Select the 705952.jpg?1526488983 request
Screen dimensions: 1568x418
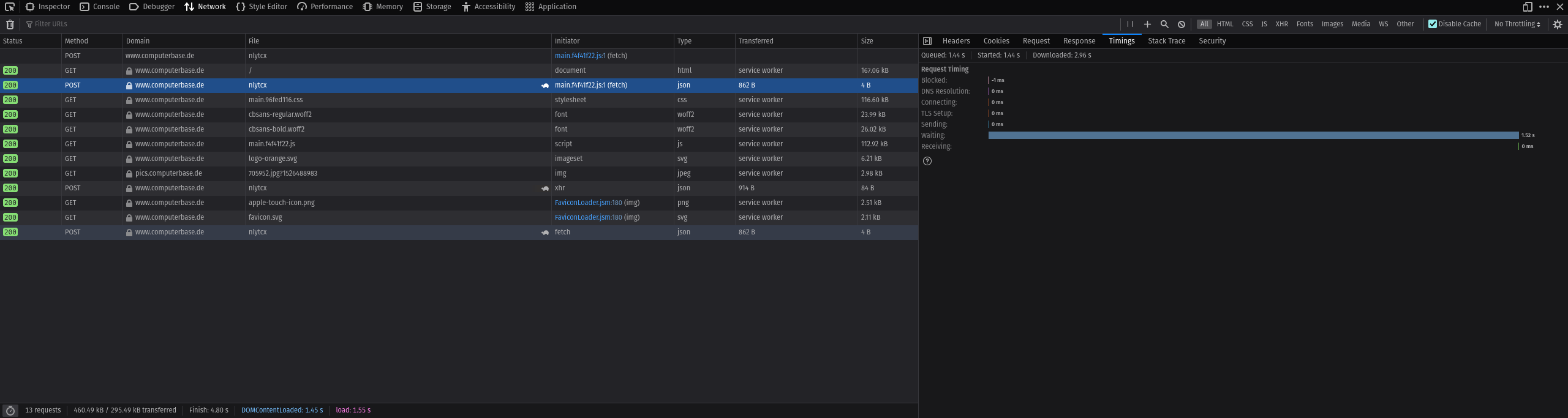tap(459, 173)
